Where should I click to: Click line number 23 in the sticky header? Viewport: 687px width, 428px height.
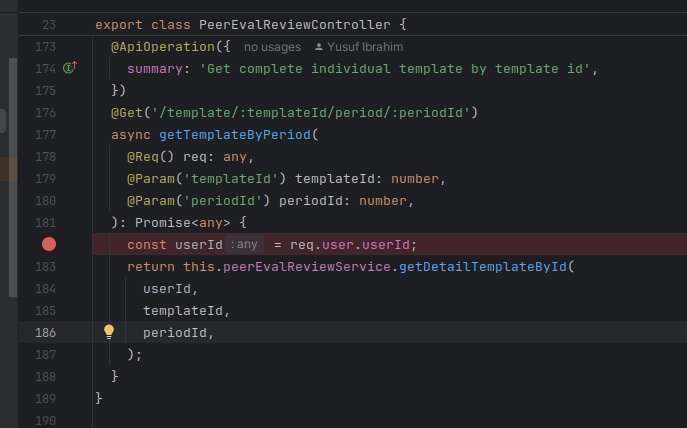[x=49, y=25]
